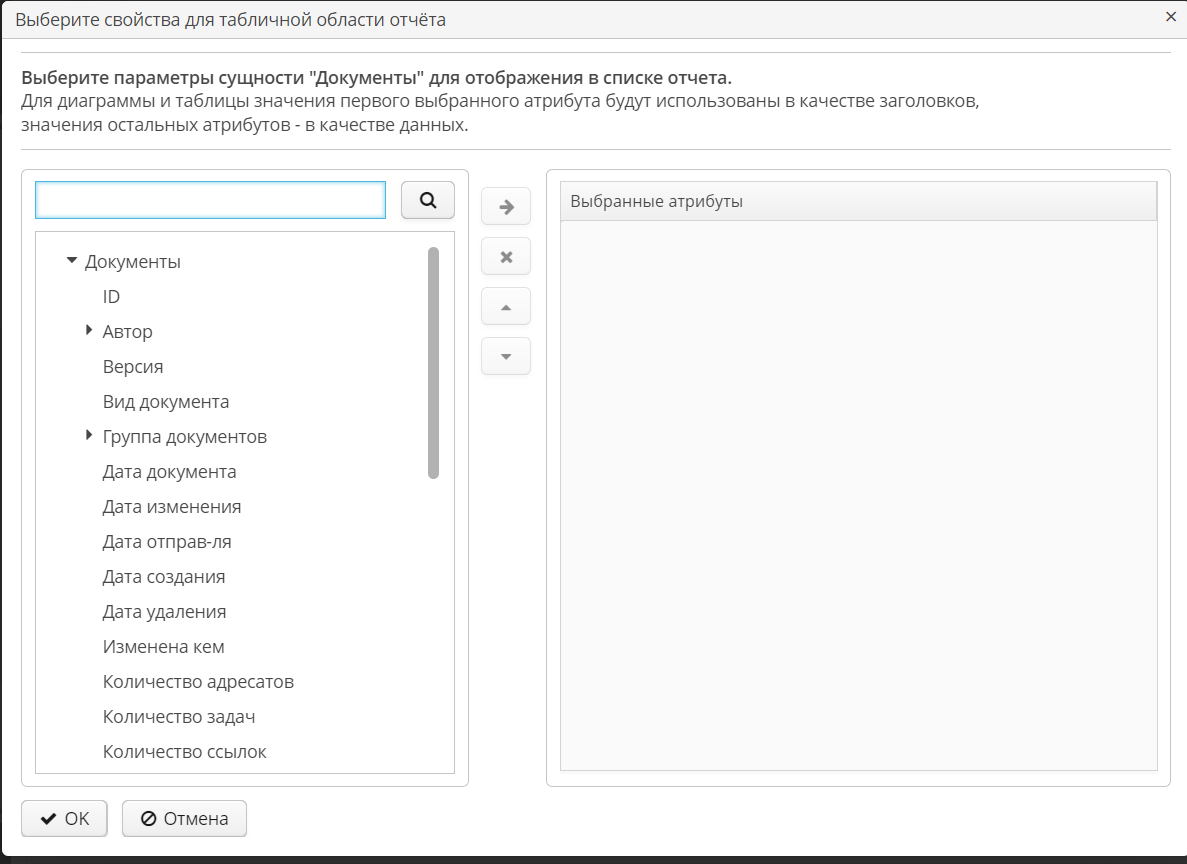Select the ID attribute
This screenshot has width=1187, height=864.
click(x=111, y=297)
